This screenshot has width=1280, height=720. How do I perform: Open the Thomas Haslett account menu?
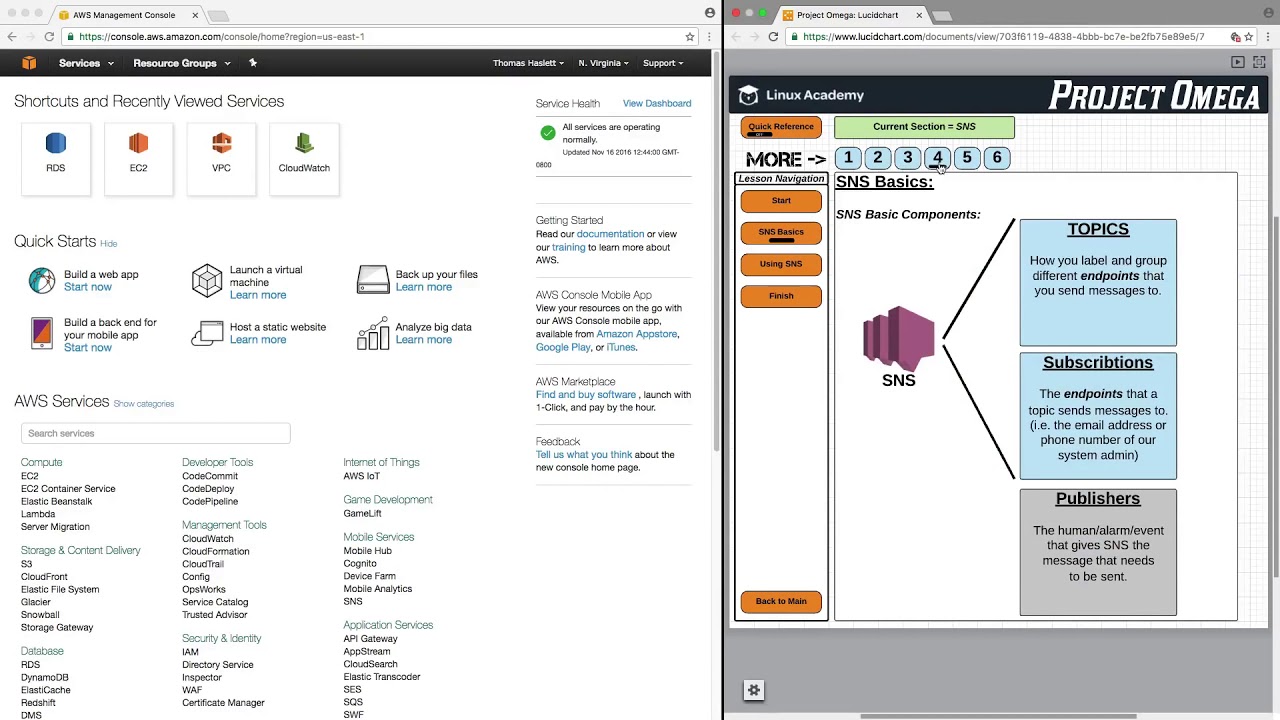[528, 63]
